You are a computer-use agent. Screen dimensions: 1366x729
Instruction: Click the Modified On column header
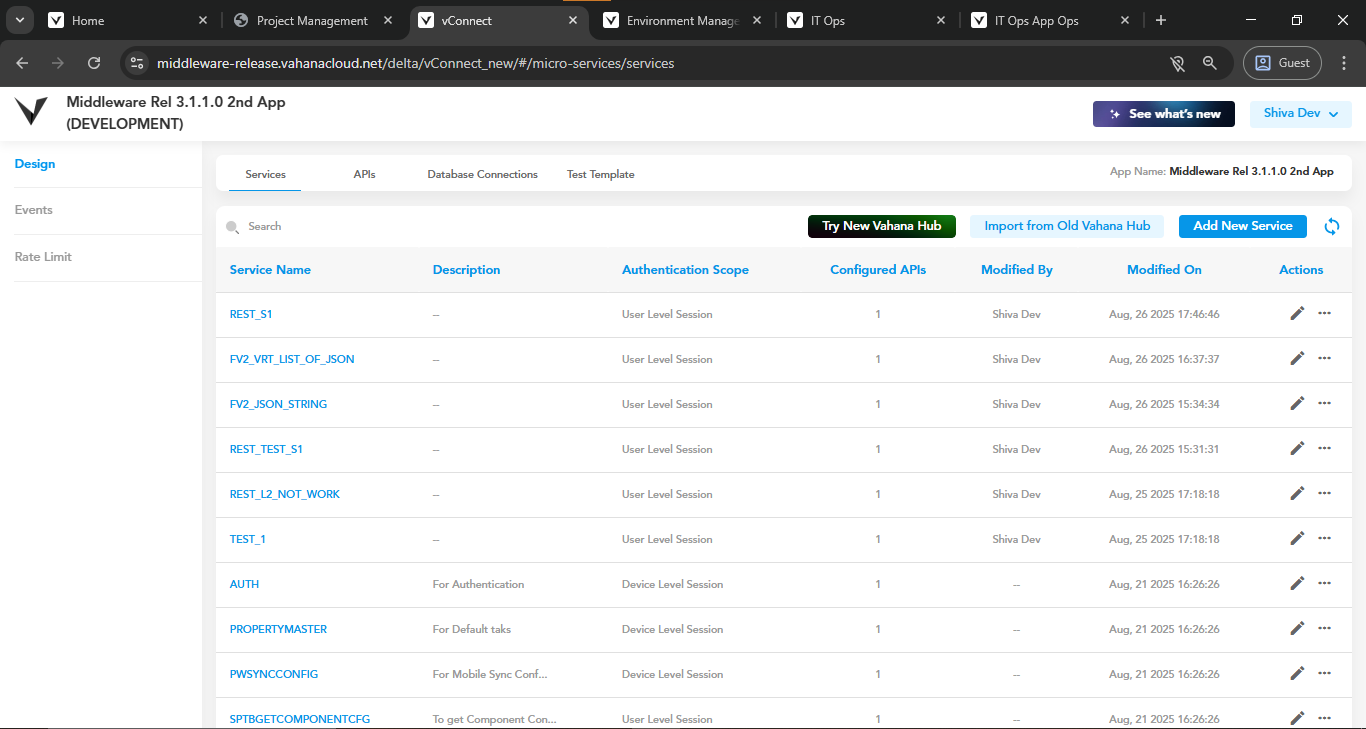click(x=1164, y=270)
